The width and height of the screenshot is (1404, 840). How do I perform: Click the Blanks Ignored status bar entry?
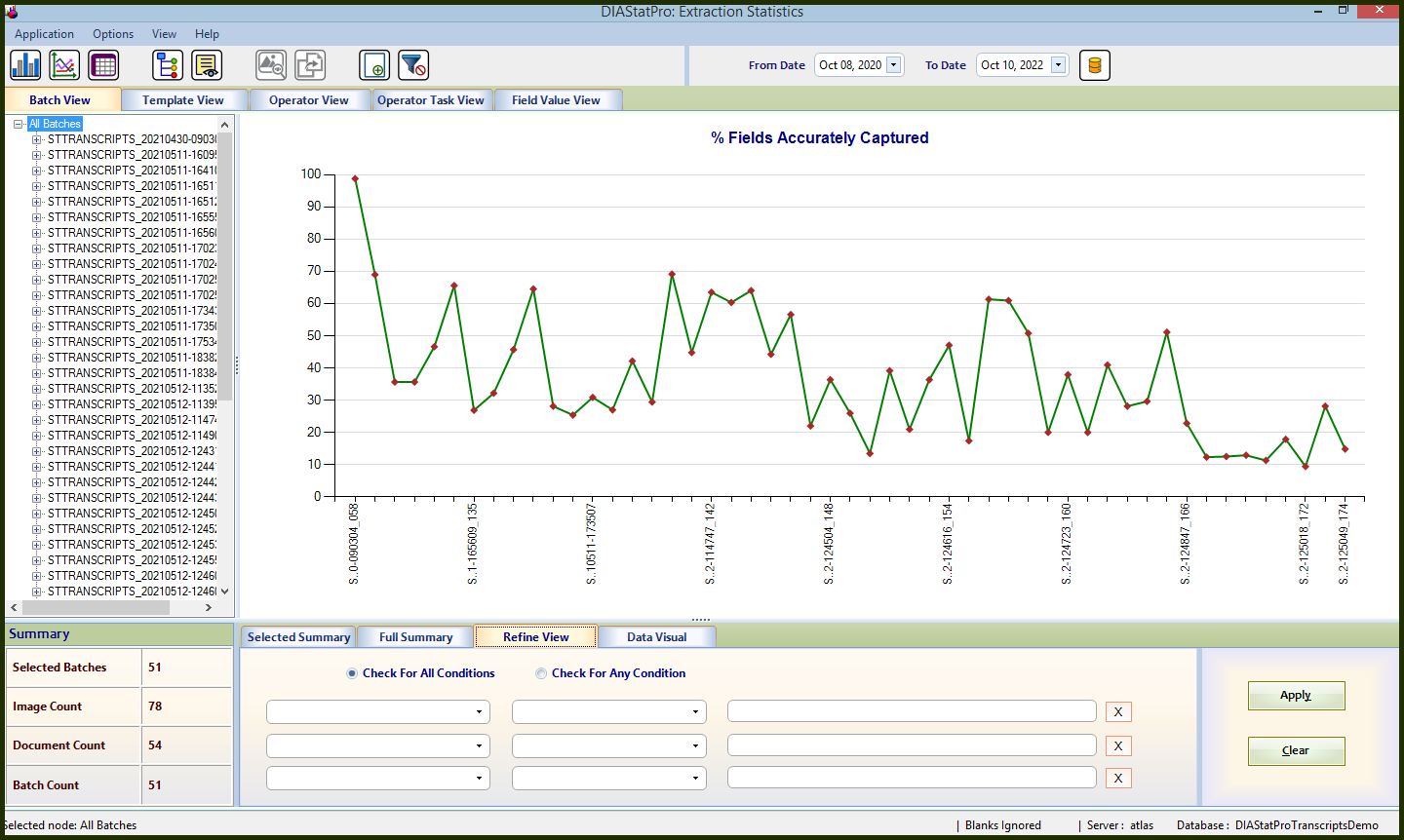(x=1002, y=825)
